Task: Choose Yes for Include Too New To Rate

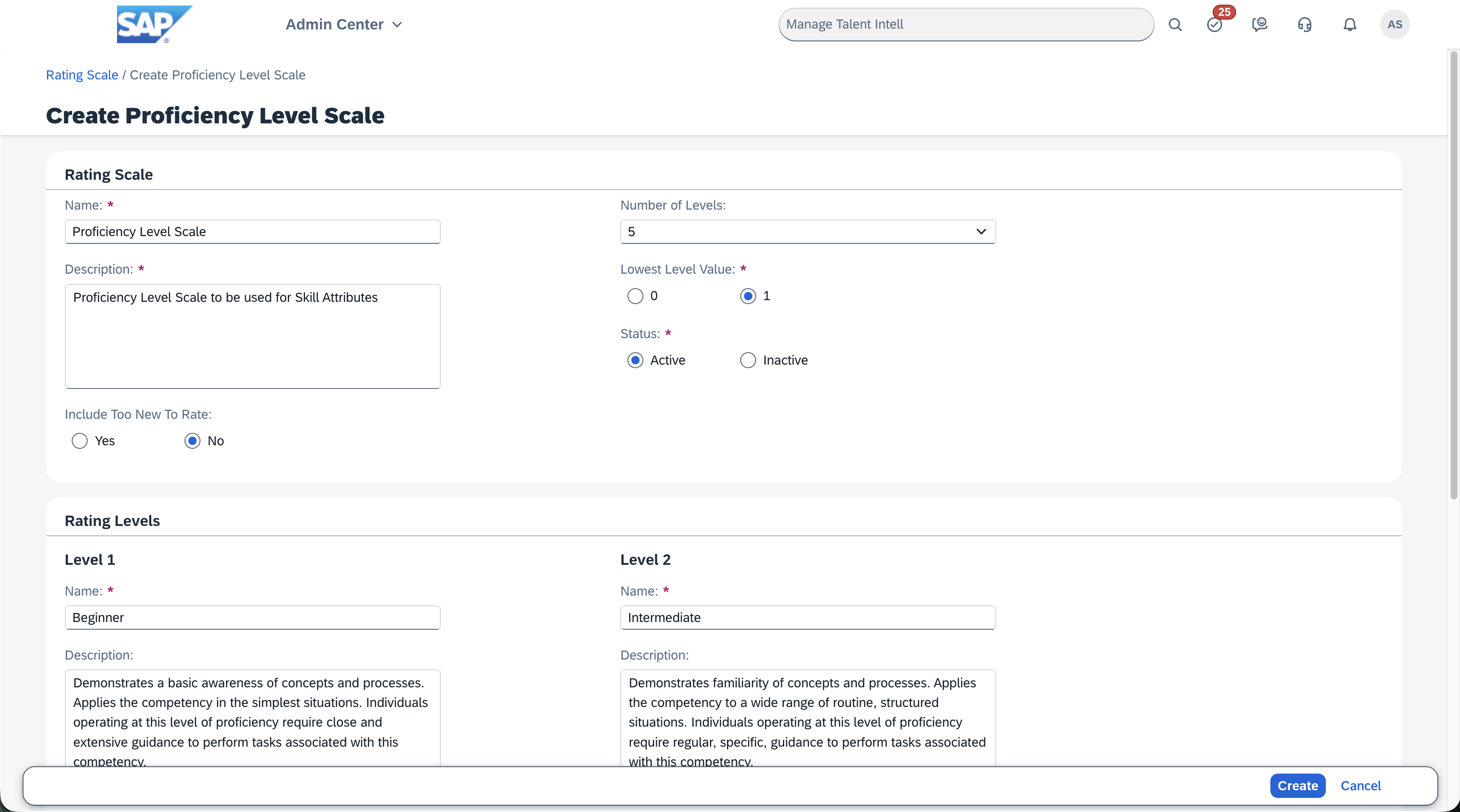Action: click(80, 441)
